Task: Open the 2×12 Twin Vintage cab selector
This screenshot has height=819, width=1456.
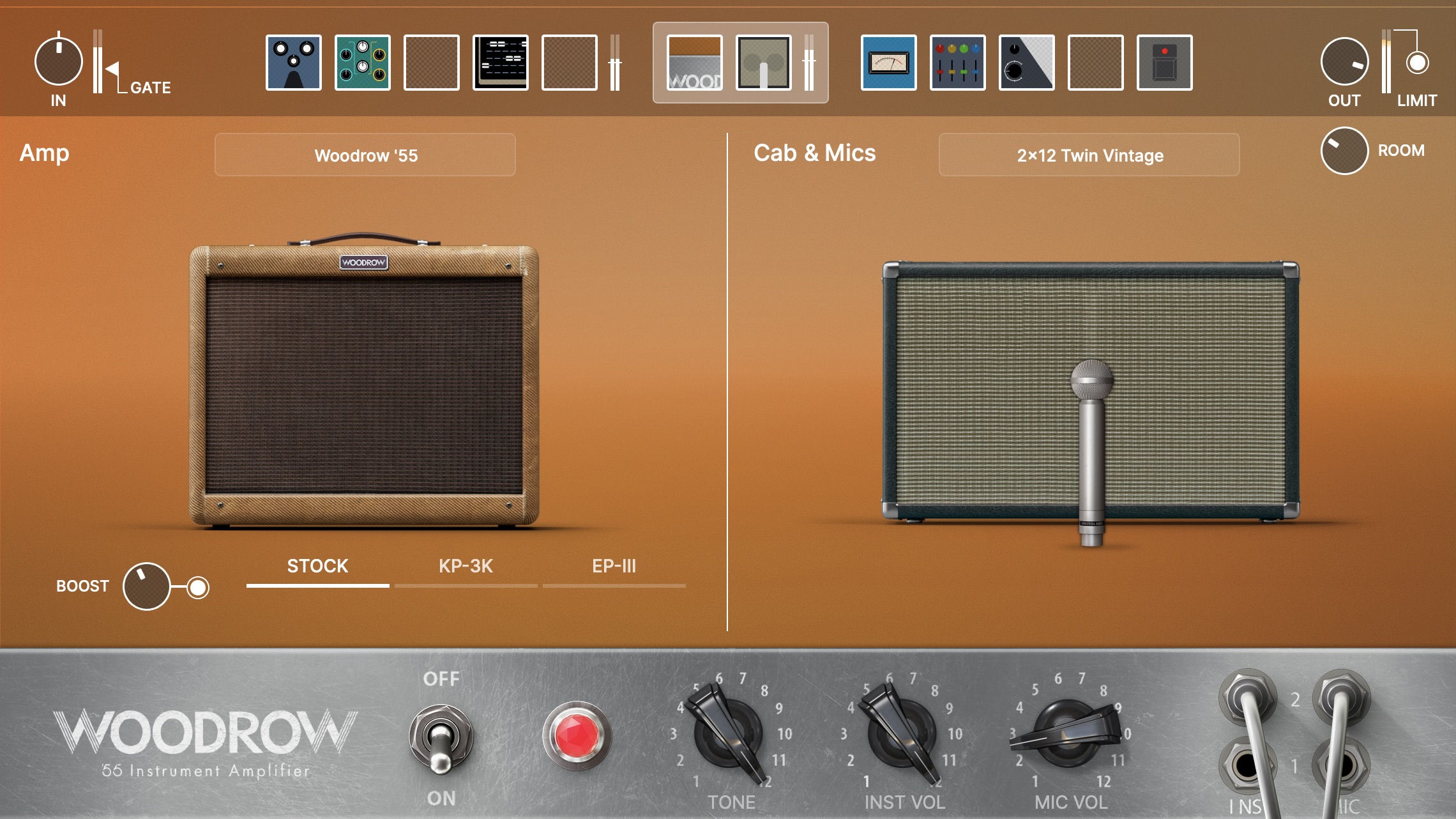Action: (x=1089, y=155)
